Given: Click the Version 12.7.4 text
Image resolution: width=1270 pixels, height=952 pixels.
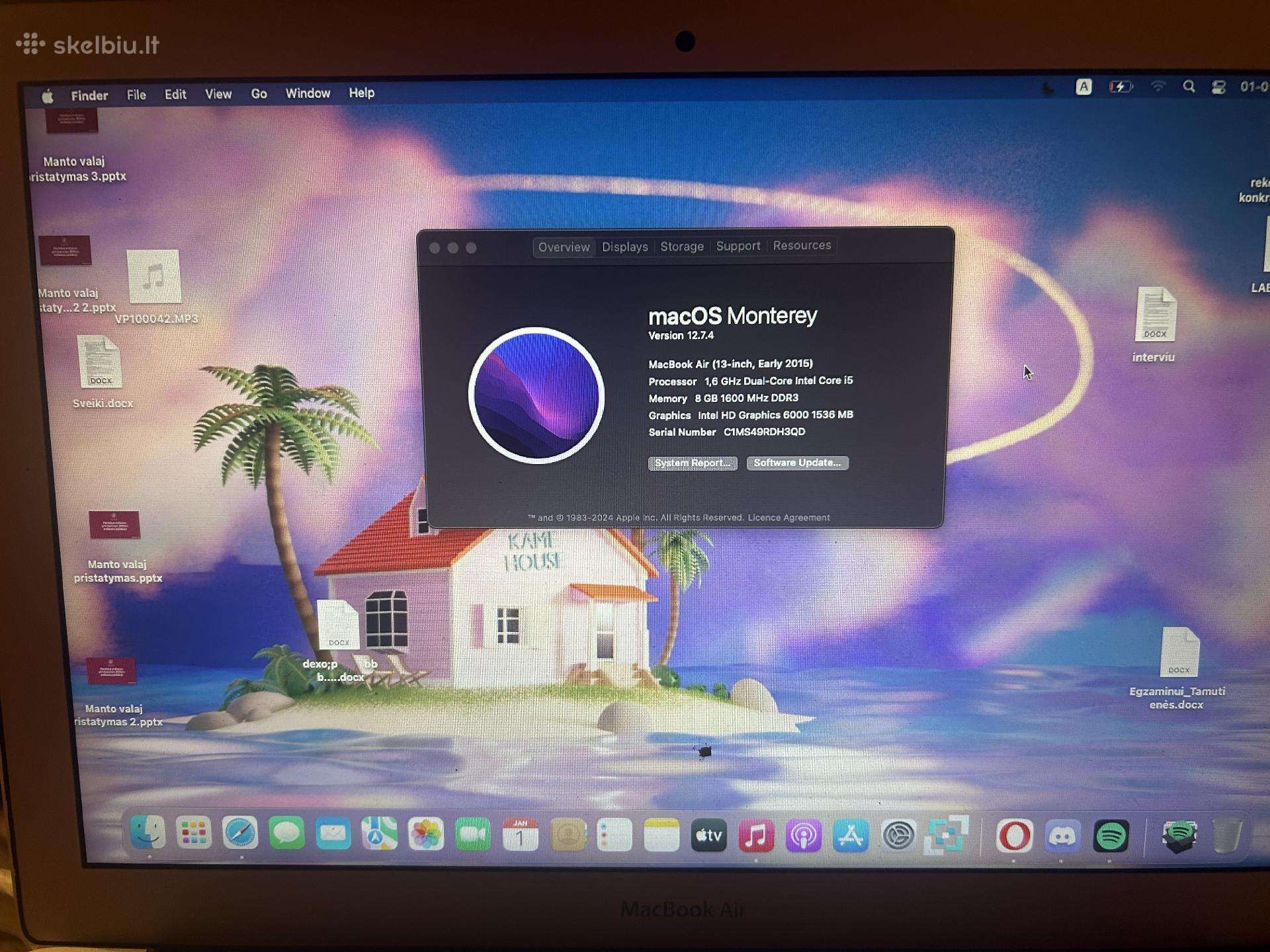Looking at the screenshot, I should pos(681,336).
